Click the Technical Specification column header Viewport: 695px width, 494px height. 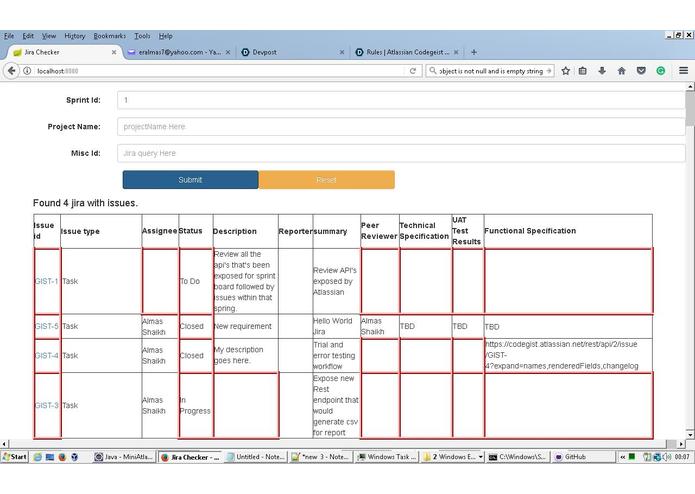click(424, 231)
